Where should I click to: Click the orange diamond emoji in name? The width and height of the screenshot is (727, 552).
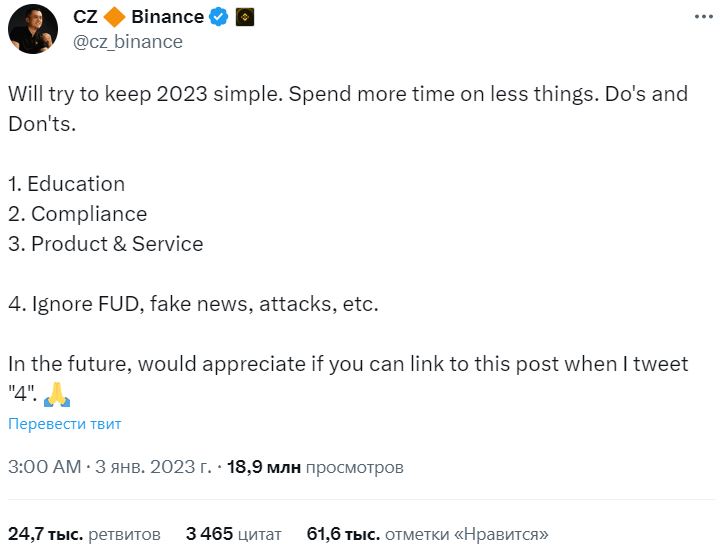click(x=114, y=17)
